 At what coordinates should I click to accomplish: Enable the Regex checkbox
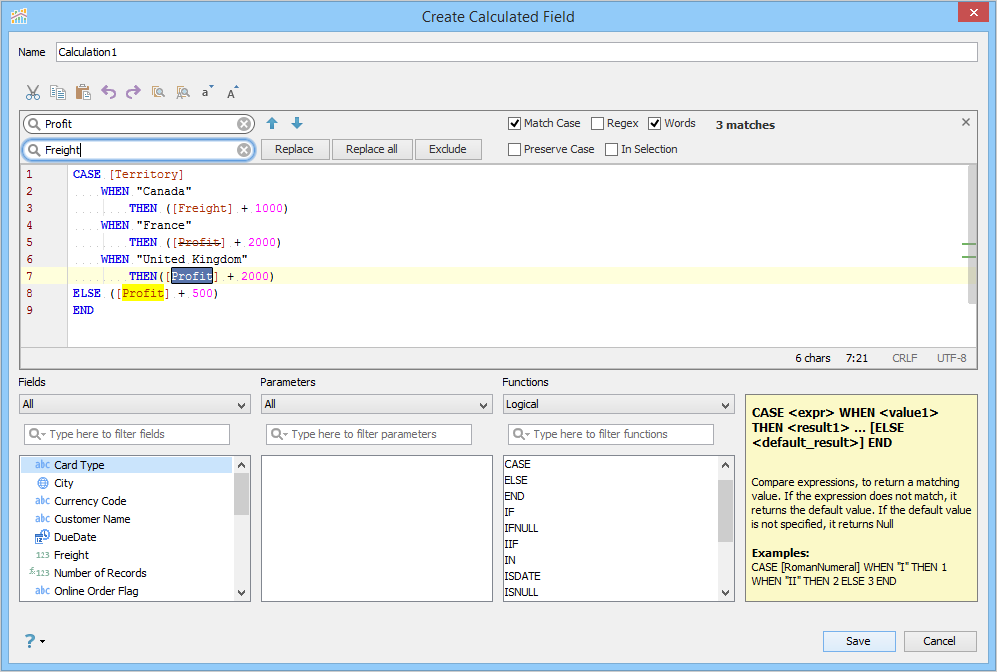pyautogui.click(x=597, y=123)
